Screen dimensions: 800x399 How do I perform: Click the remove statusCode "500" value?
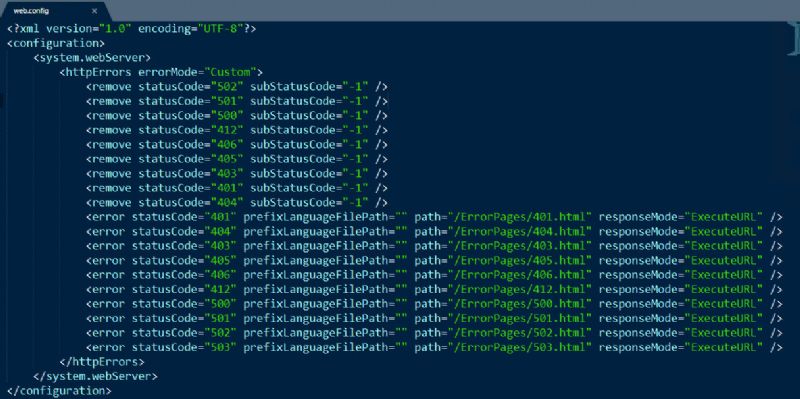point(227,116)
